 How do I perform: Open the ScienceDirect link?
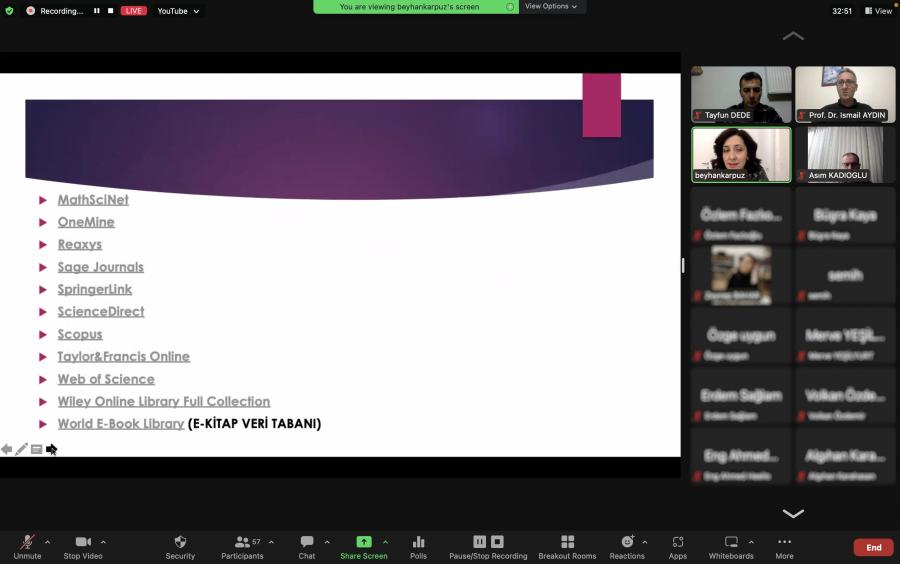point(101,312)
